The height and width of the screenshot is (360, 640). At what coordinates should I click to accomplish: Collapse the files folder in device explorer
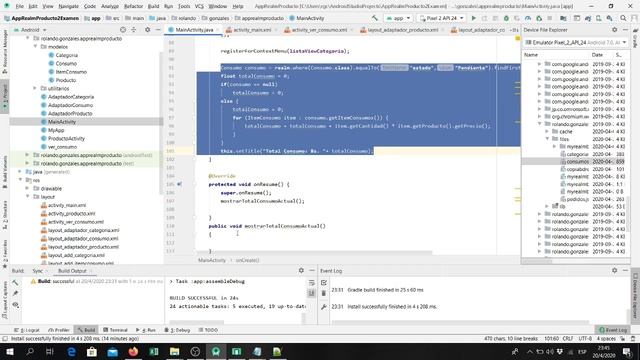click(547, 139)
